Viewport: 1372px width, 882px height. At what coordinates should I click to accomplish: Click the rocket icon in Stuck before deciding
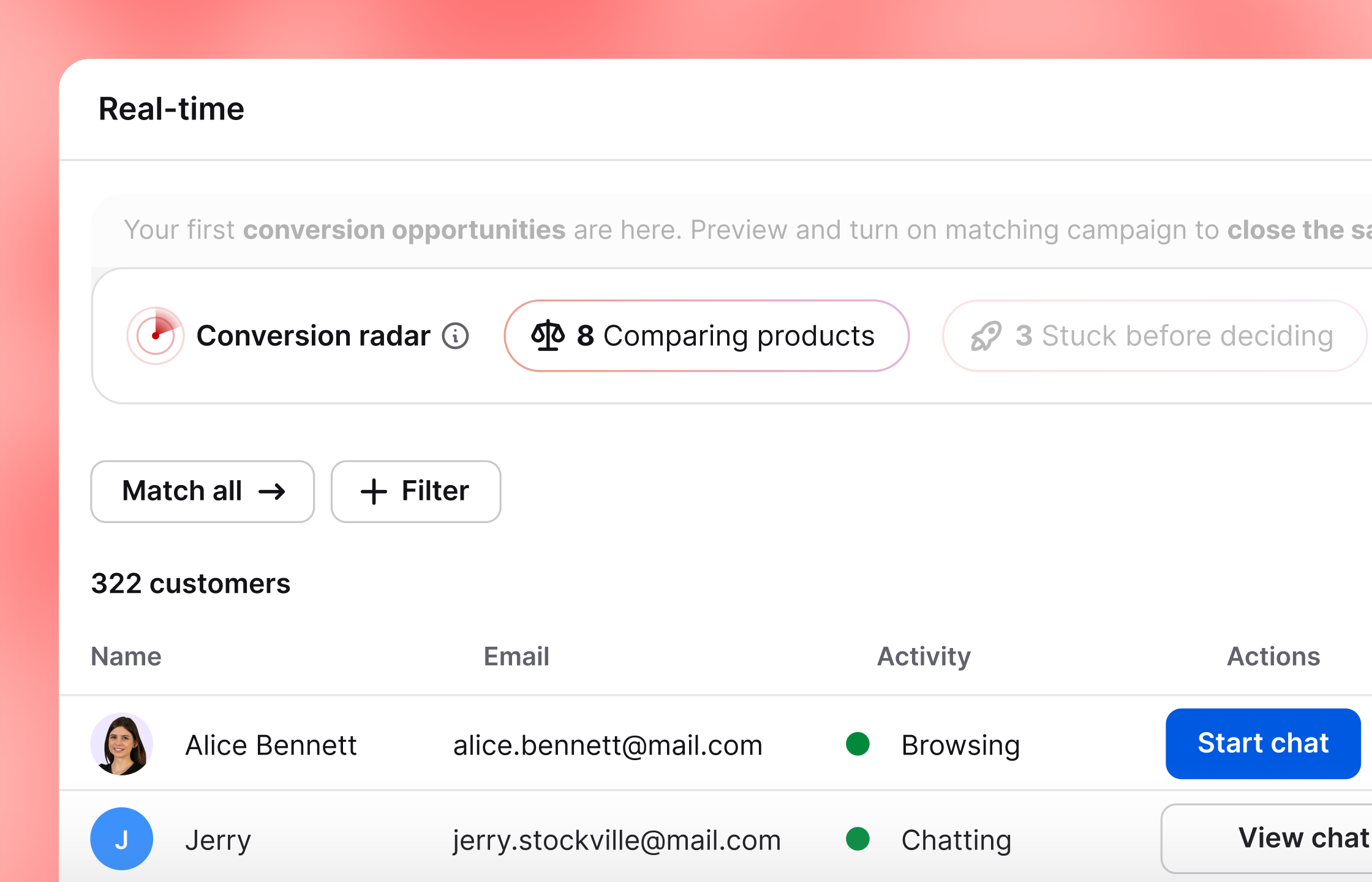click(986, 336)
